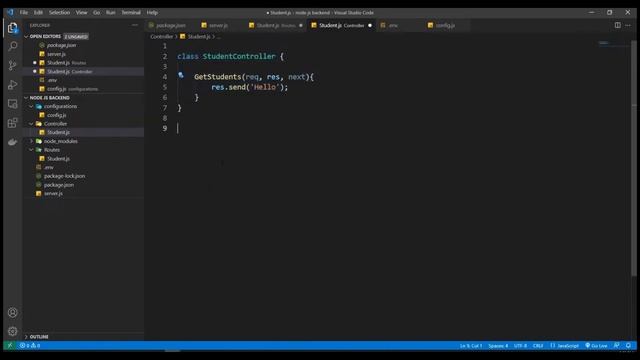Image resolution: width=640 pixels, height=360 pixels.
Task: Click JavaScript language mode in status bar
Action: pyautogui.click(x=564, y=346)
